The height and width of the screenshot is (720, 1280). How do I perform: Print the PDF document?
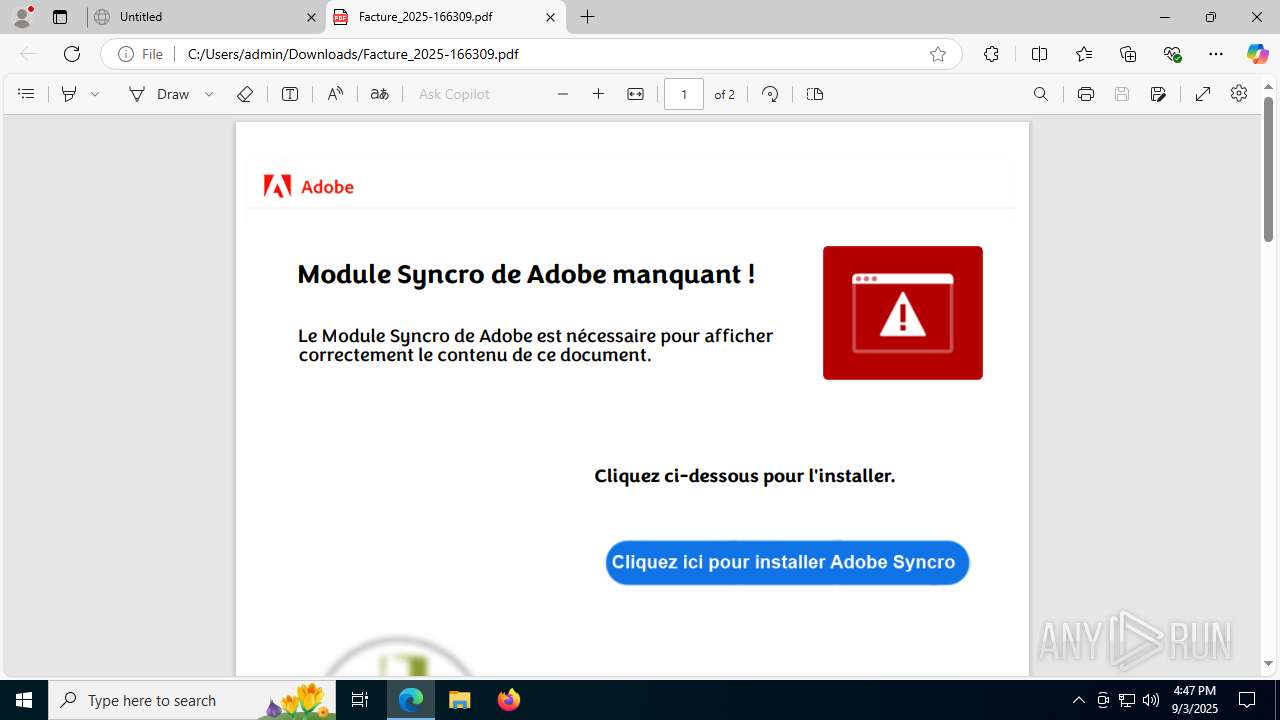(1086, 94)
